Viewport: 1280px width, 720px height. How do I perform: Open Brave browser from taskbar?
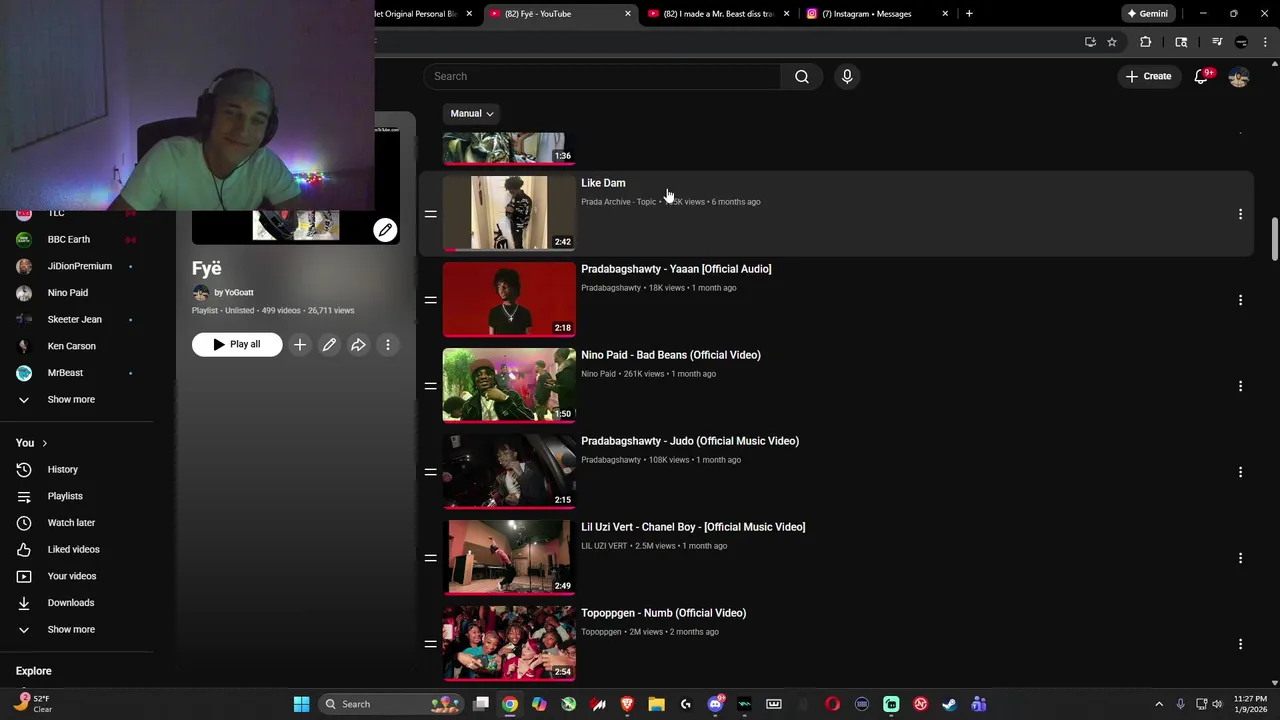(x=627, y=704)
